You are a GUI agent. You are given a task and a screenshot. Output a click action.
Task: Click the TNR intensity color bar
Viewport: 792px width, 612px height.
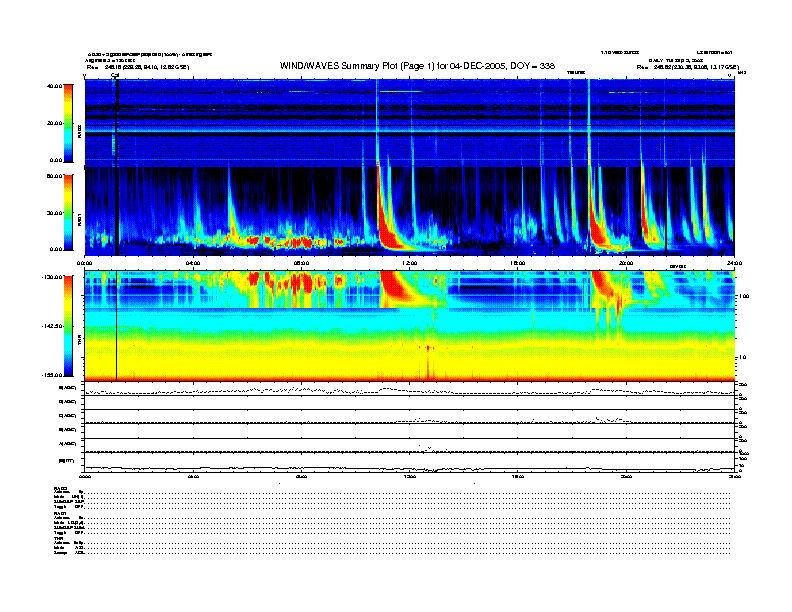click(x=68, y=326)
